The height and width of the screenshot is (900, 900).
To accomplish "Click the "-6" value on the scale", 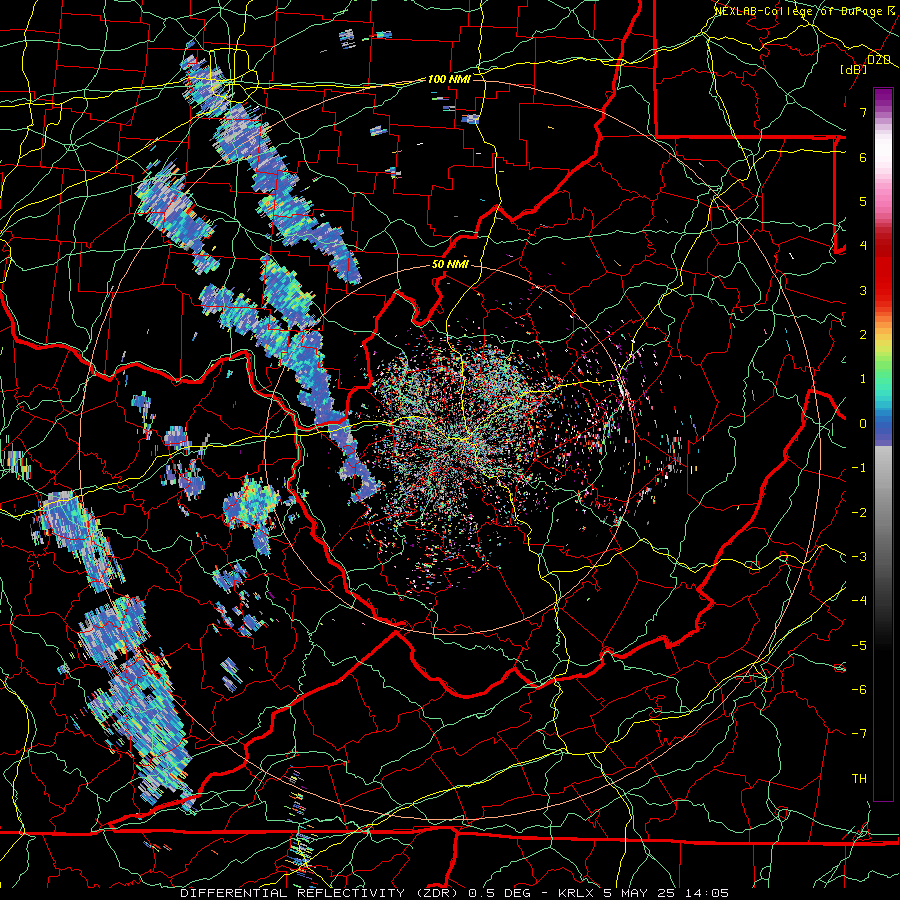I will click(x=859, y=690).
